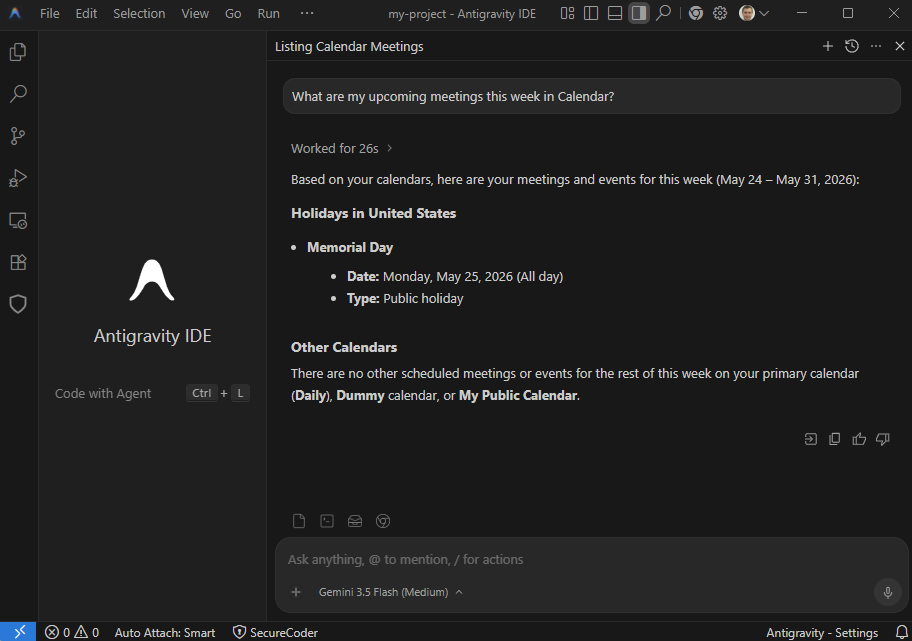Give the response a thumbs down

[x=883, y=439]
